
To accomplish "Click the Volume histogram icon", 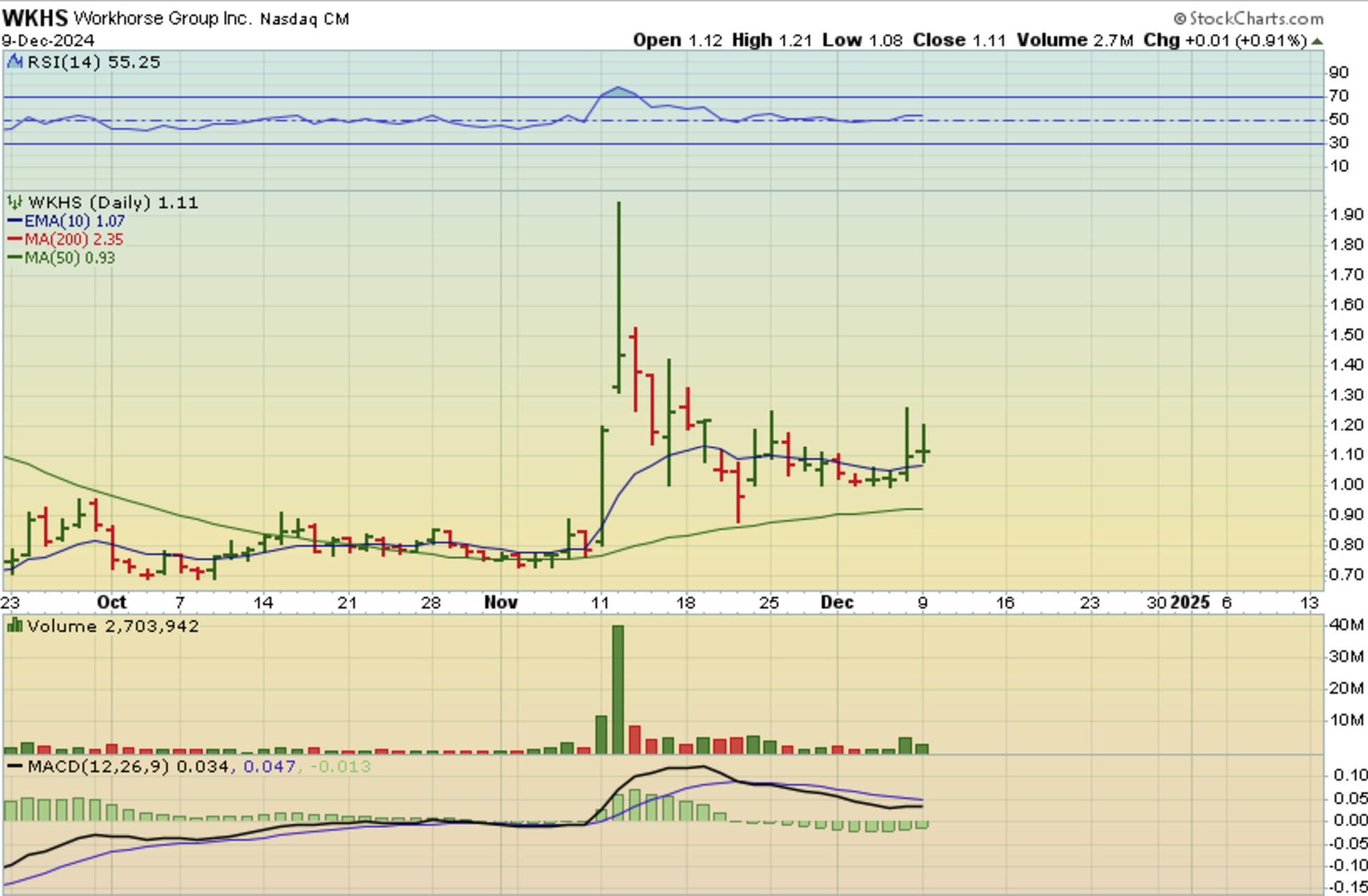I will 15,626.
